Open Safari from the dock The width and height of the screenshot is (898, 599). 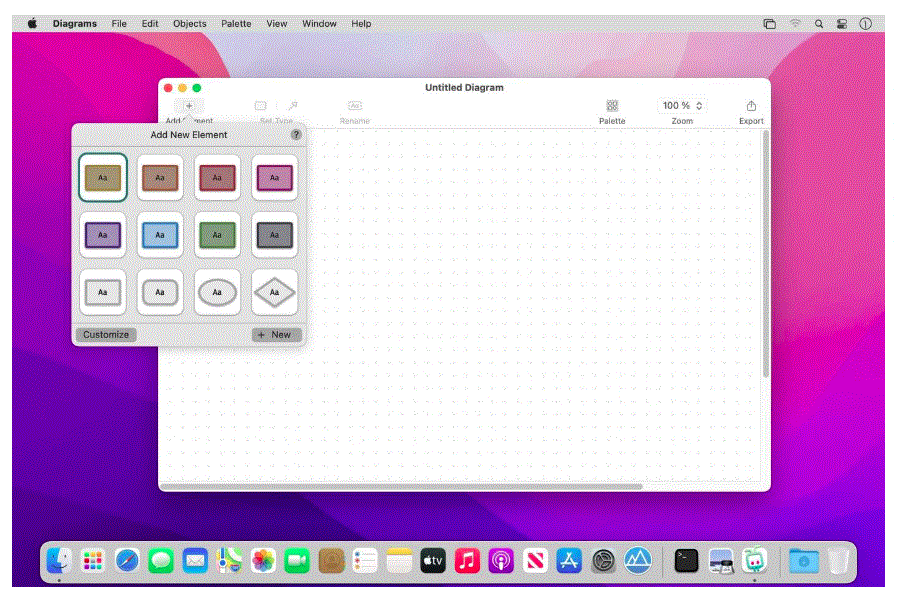pos(127,561)
